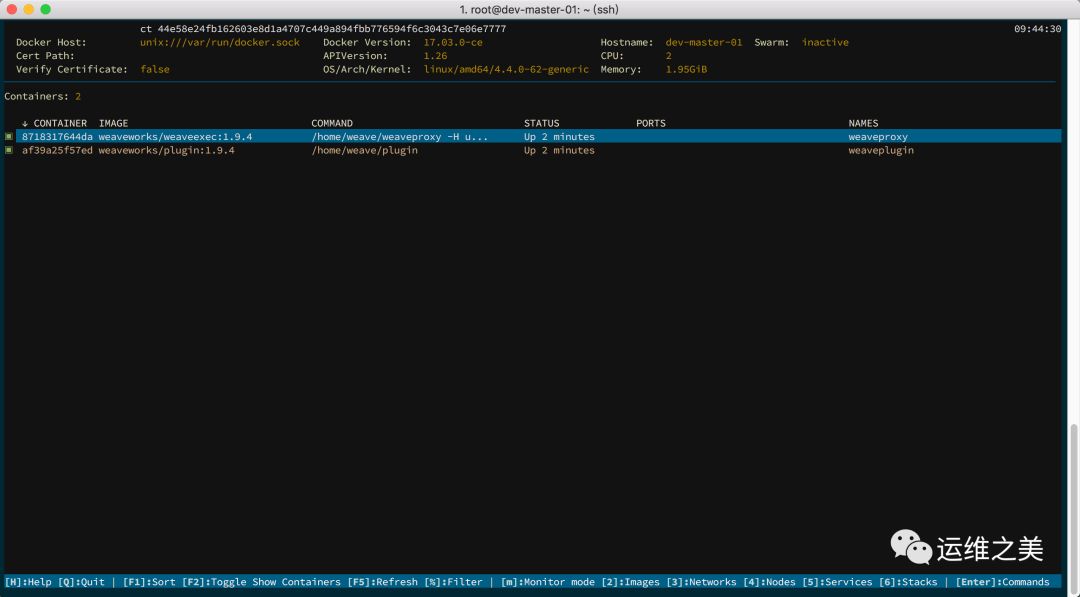
Task: Click the green status icon for weaveplugin row
Action: pyautogui.click(x=9, y=150)
